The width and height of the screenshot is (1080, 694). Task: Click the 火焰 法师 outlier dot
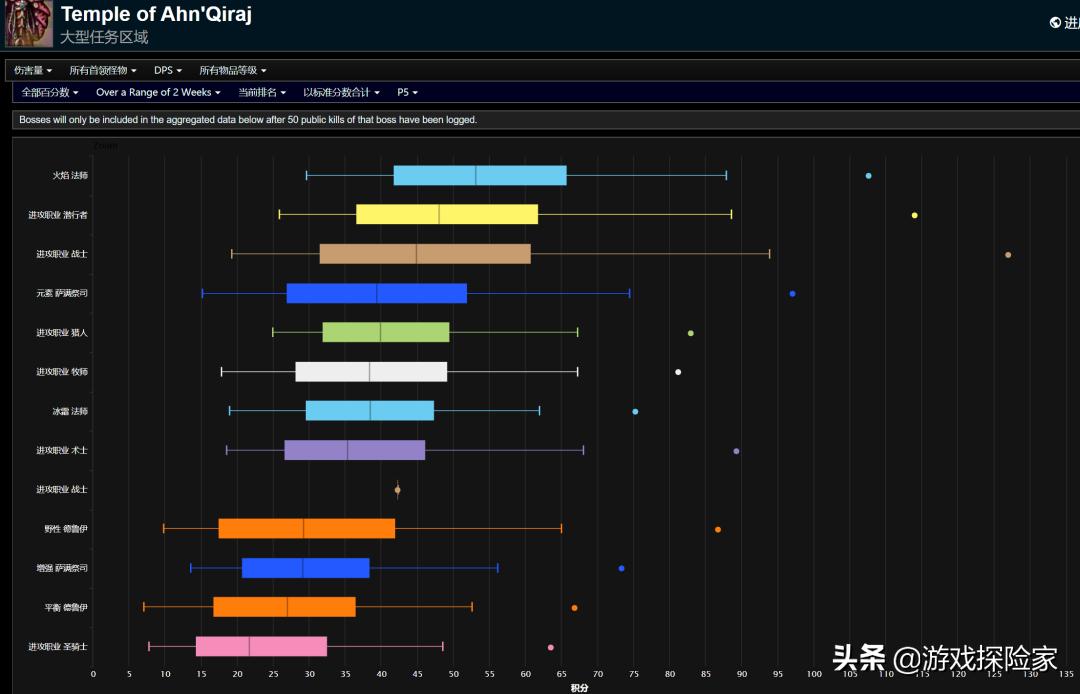click(868, 176)
